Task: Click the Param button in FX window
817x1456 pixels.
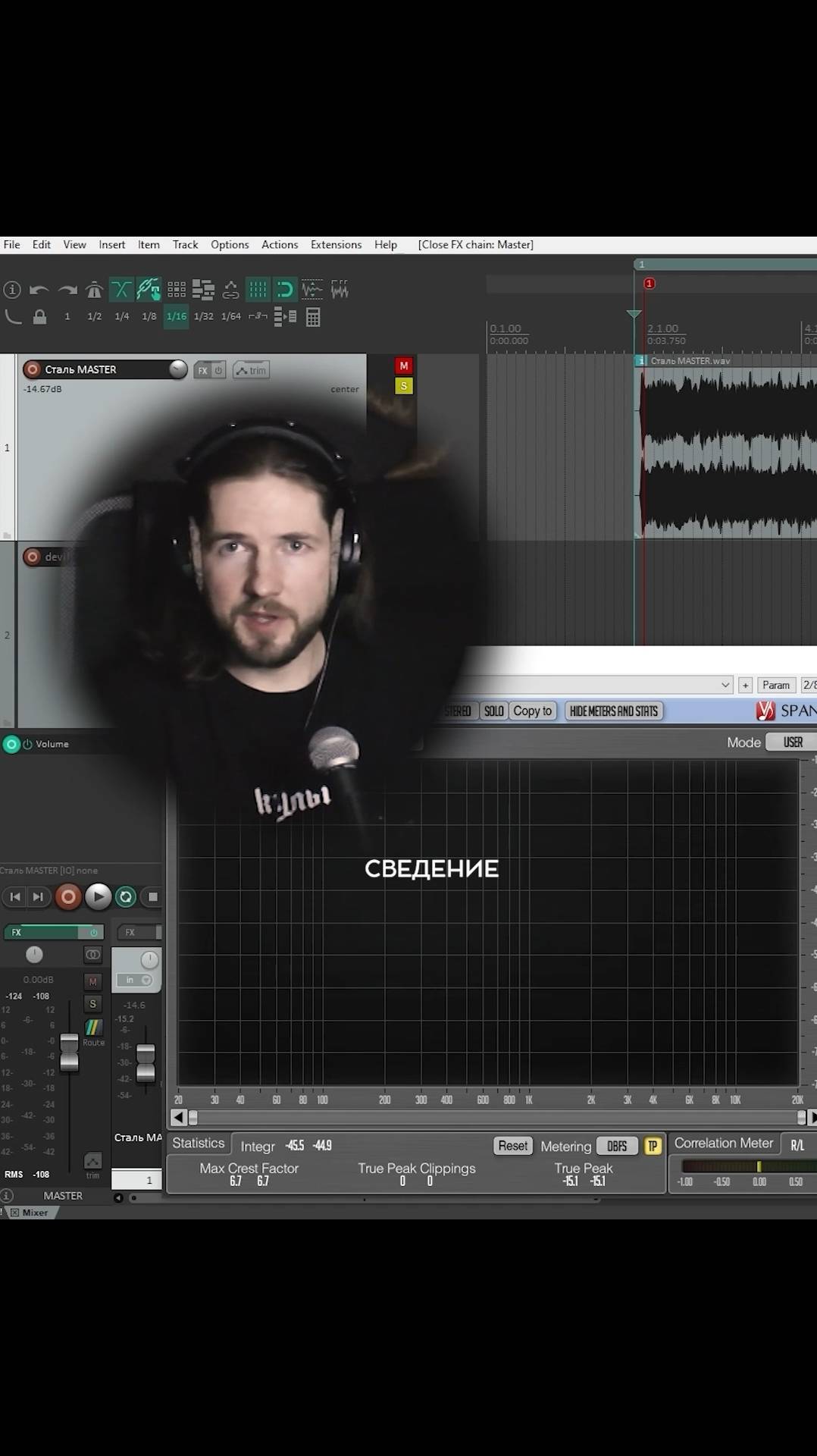Action: click(776, 685)
